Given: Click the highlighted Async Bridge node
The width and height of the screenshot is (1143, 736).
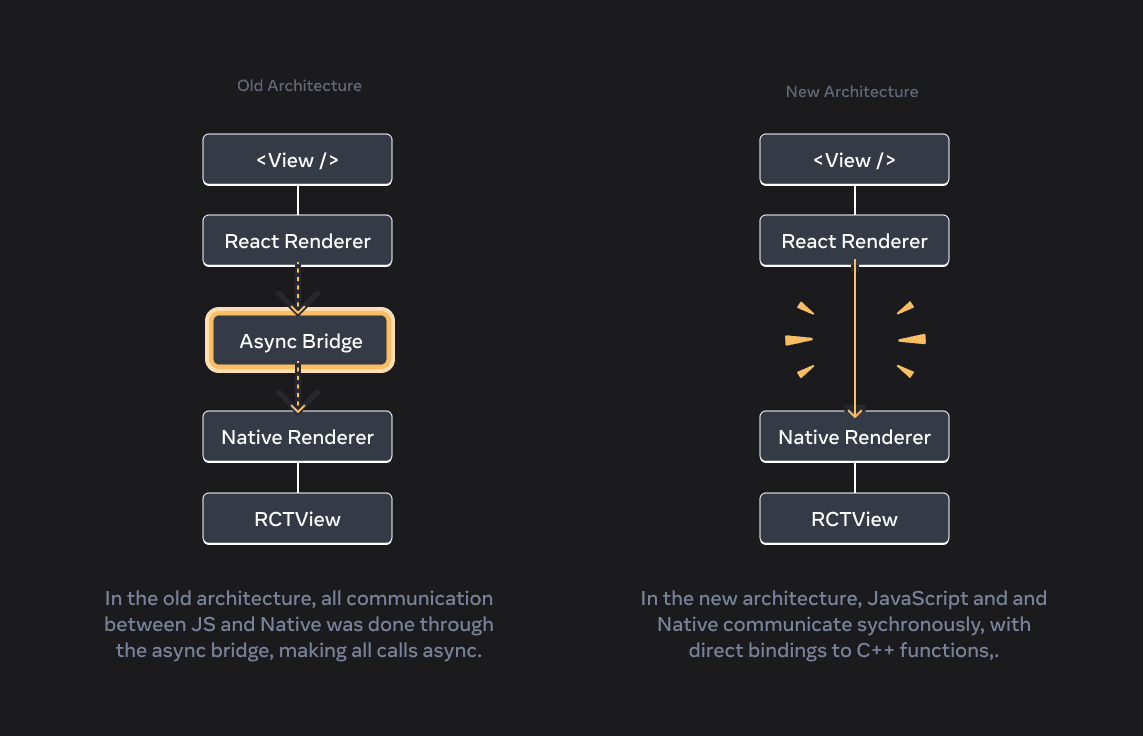Looking at the screenshot, I should [x=298, y=340].
